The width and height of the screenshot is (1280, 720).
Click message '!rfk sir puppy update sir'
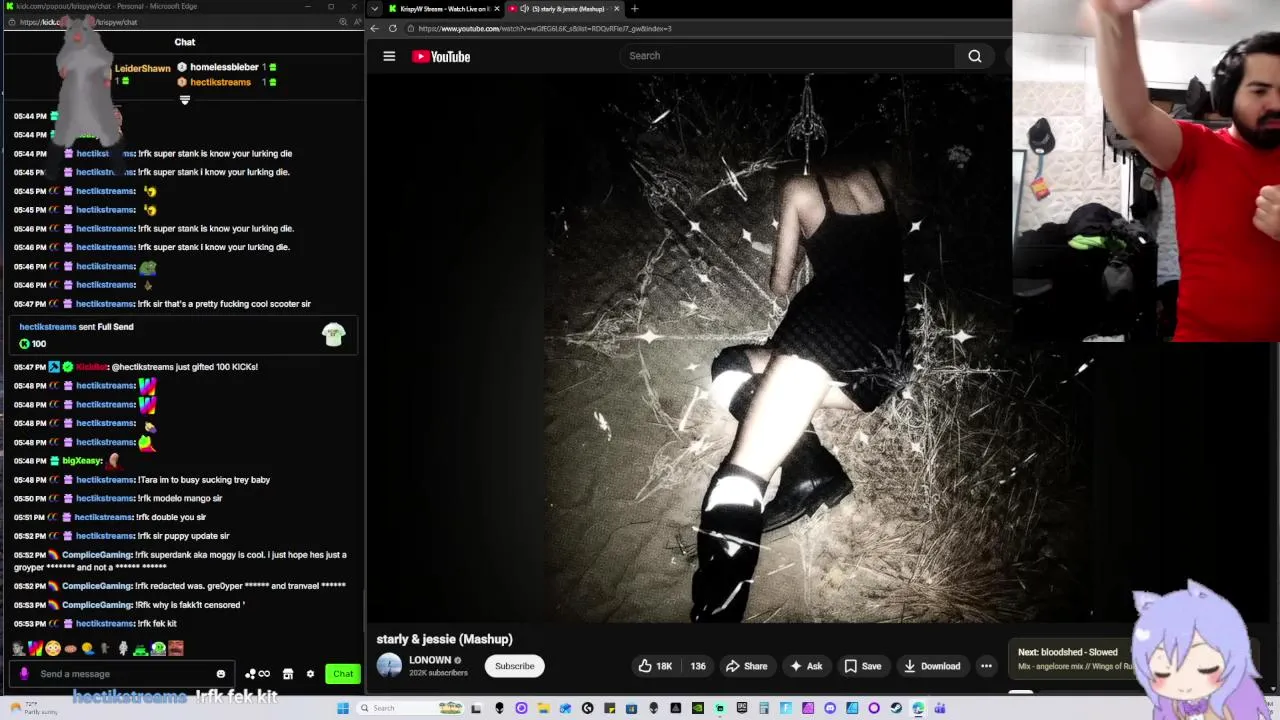coord(184,536)
